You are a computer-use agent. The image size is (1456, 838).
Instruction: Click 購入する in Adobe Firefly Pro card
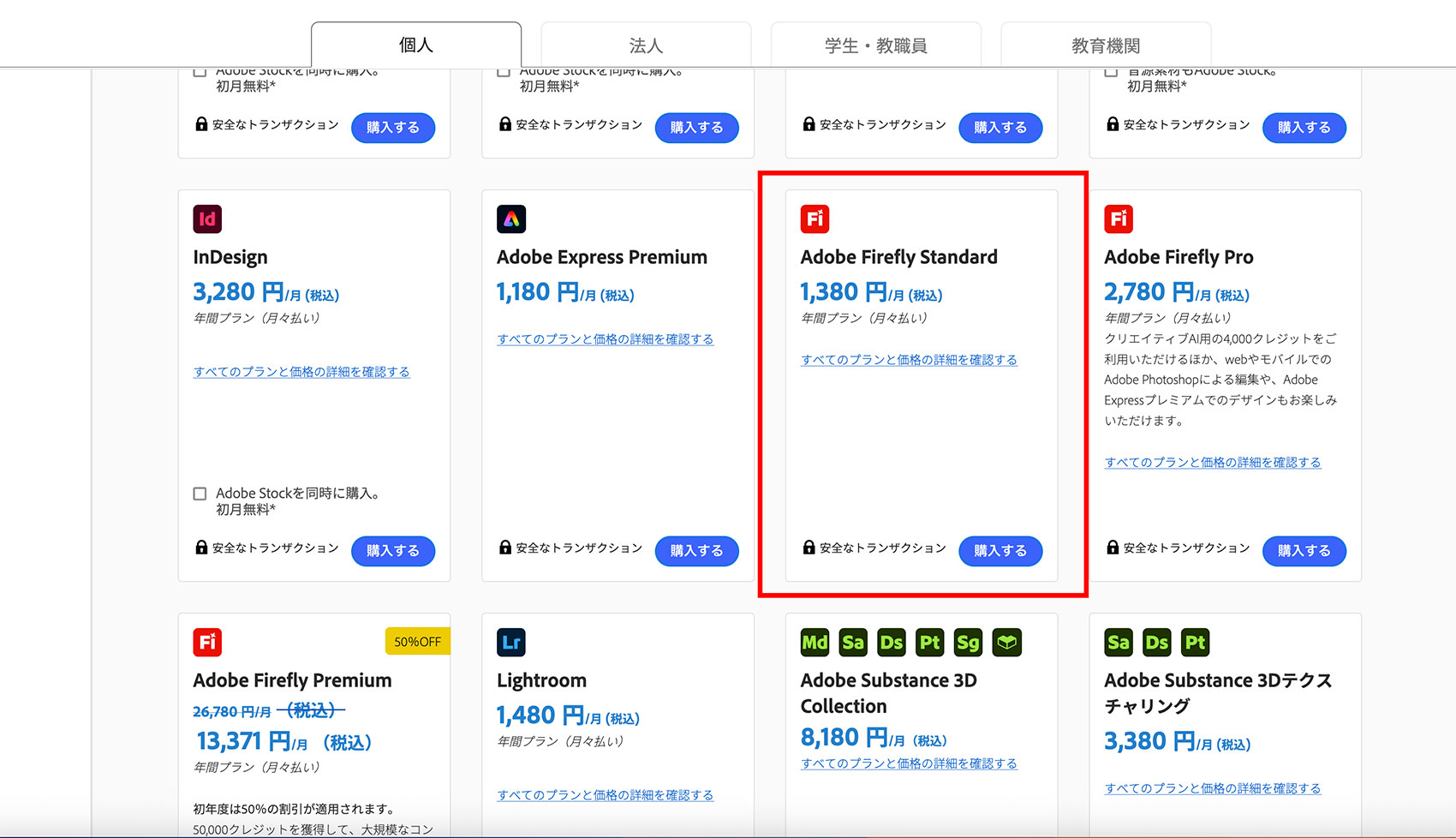tap(1304, 551)
